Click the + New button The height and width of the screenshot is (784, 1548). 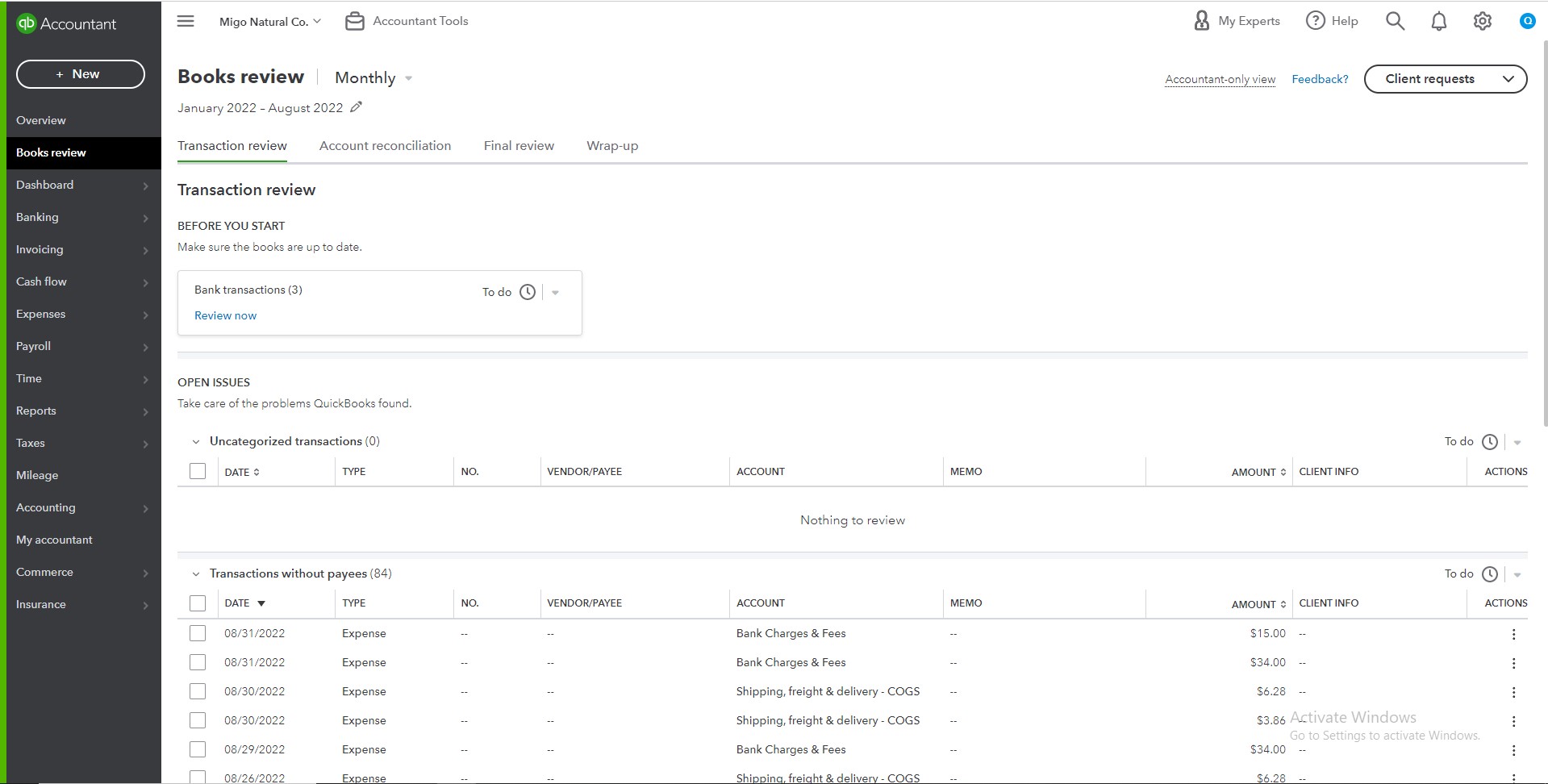click(x=81, y=74)
